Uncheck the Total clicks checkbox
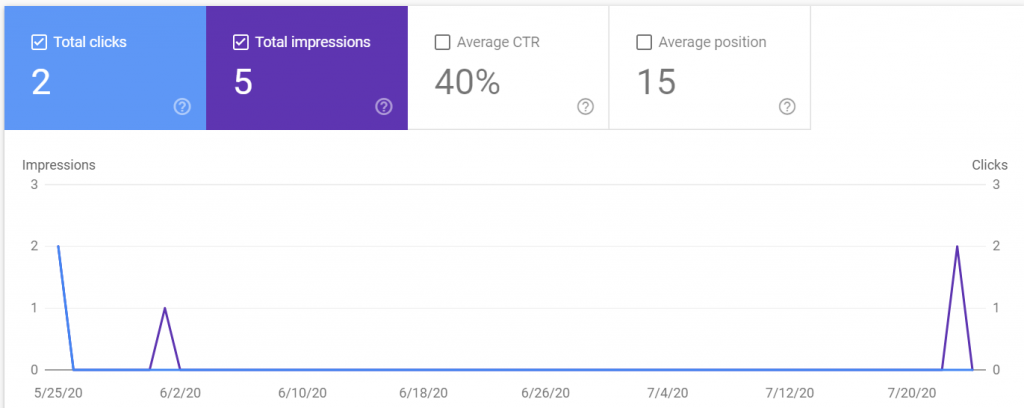 [39, 43]
